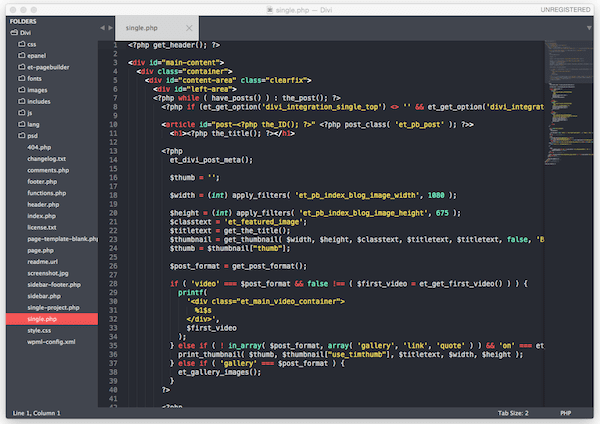
Task: Expand the css folder
Action: click(x=27, y=44)
